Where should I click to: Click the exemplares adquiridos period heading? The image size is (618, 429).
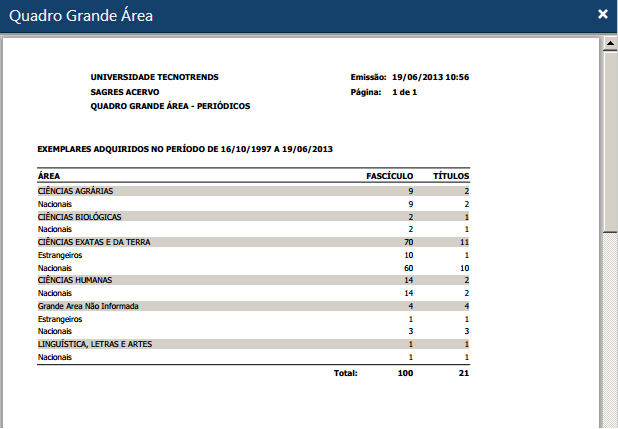[185, 149]
